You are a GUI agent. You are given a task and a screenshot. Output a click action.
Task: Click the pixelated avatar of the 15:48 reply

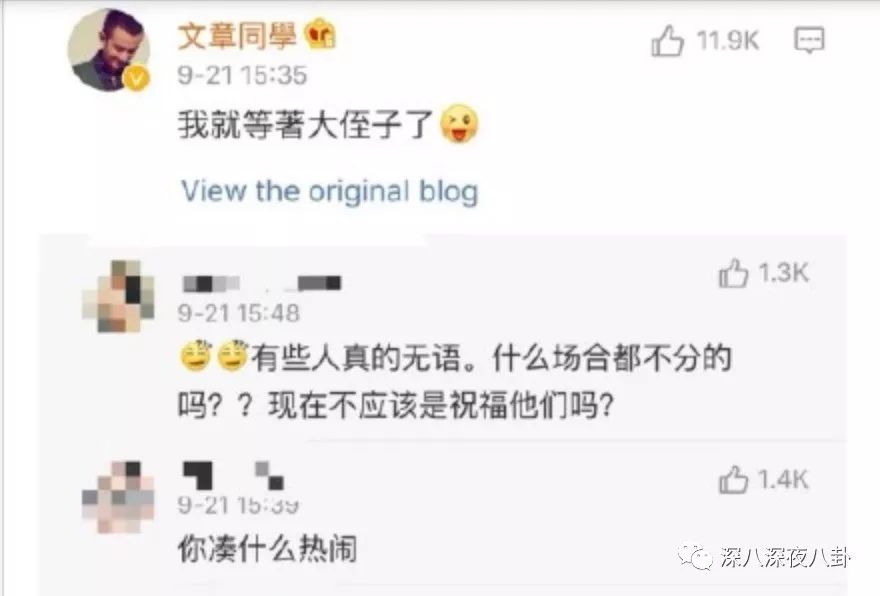118,296
